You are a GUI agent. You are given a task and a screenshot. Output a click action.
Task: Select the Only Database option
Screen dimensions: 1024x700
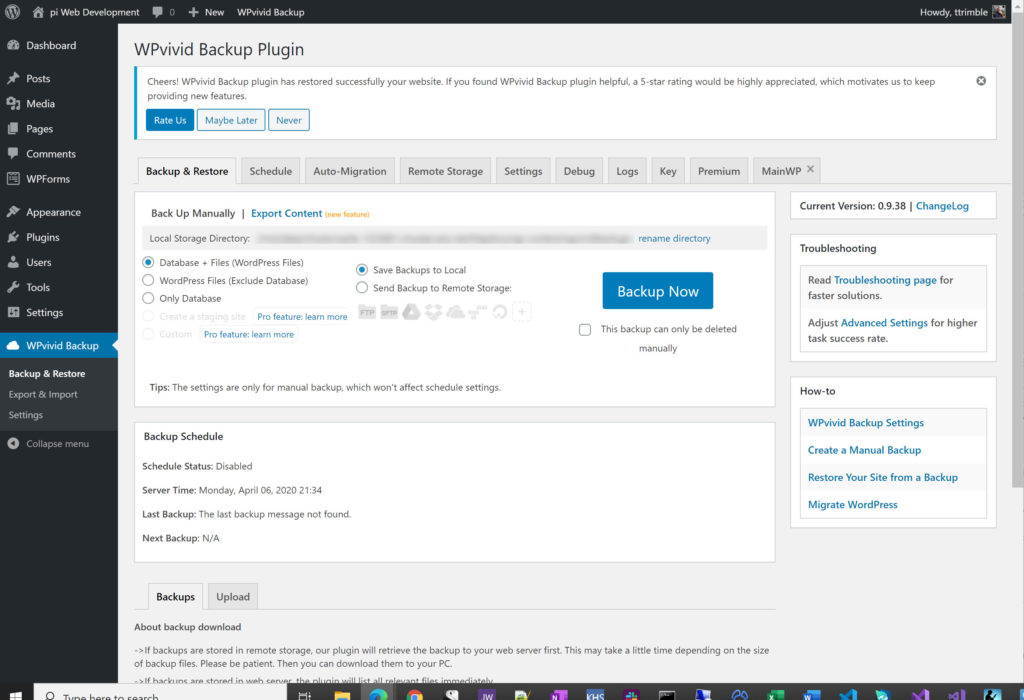point(148,298)
